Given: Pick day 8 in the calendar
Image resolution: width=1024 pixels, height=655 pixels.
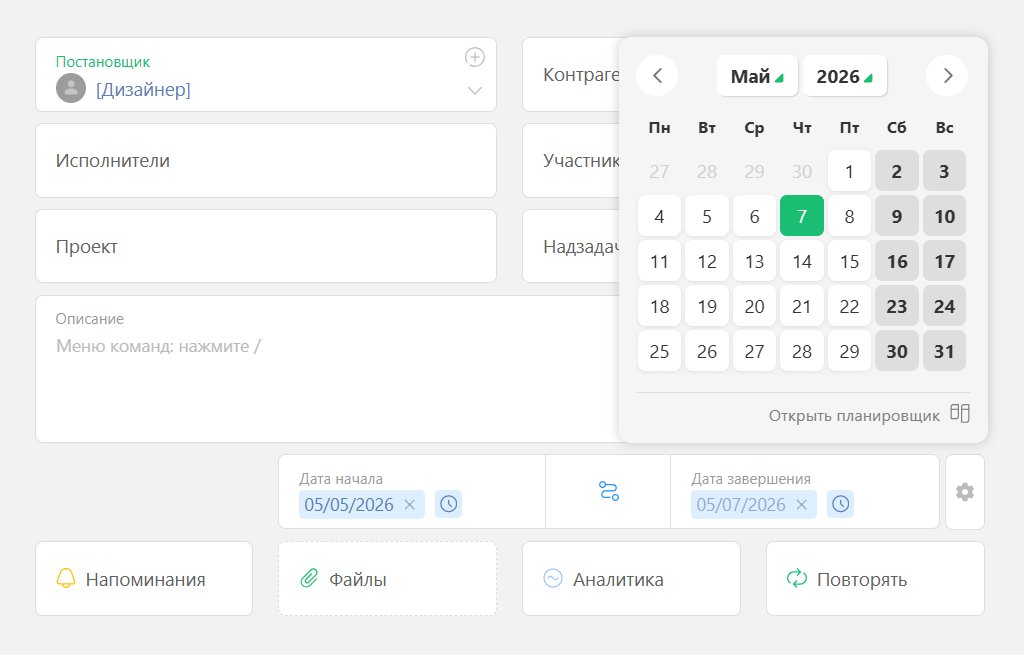Looking at the screenshot, I should (849, 216).
